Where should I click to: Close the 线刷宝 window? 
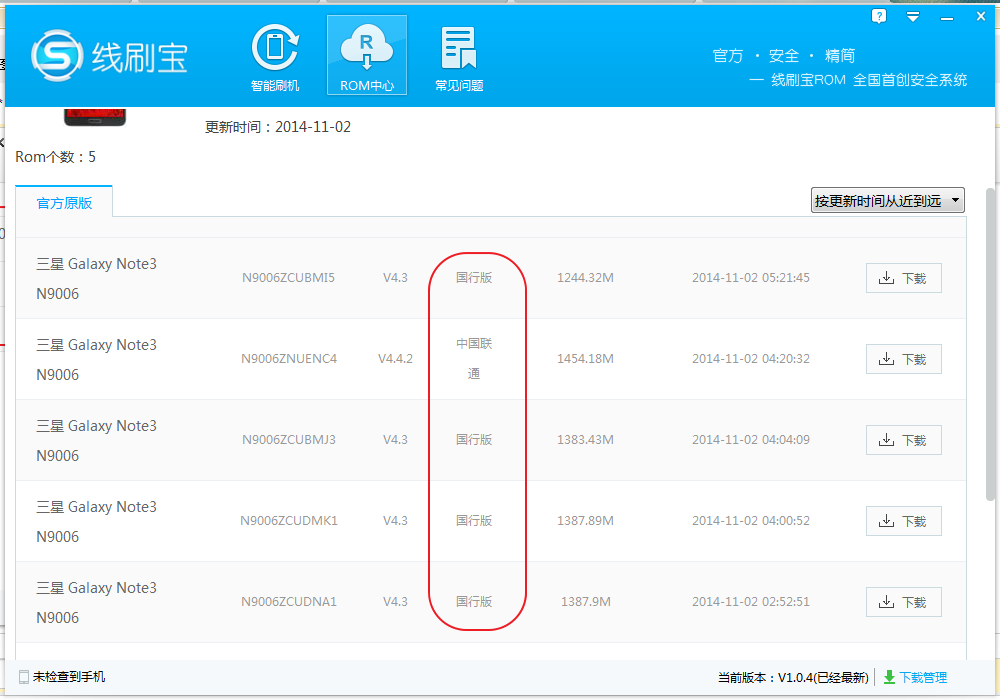point(981,17)
